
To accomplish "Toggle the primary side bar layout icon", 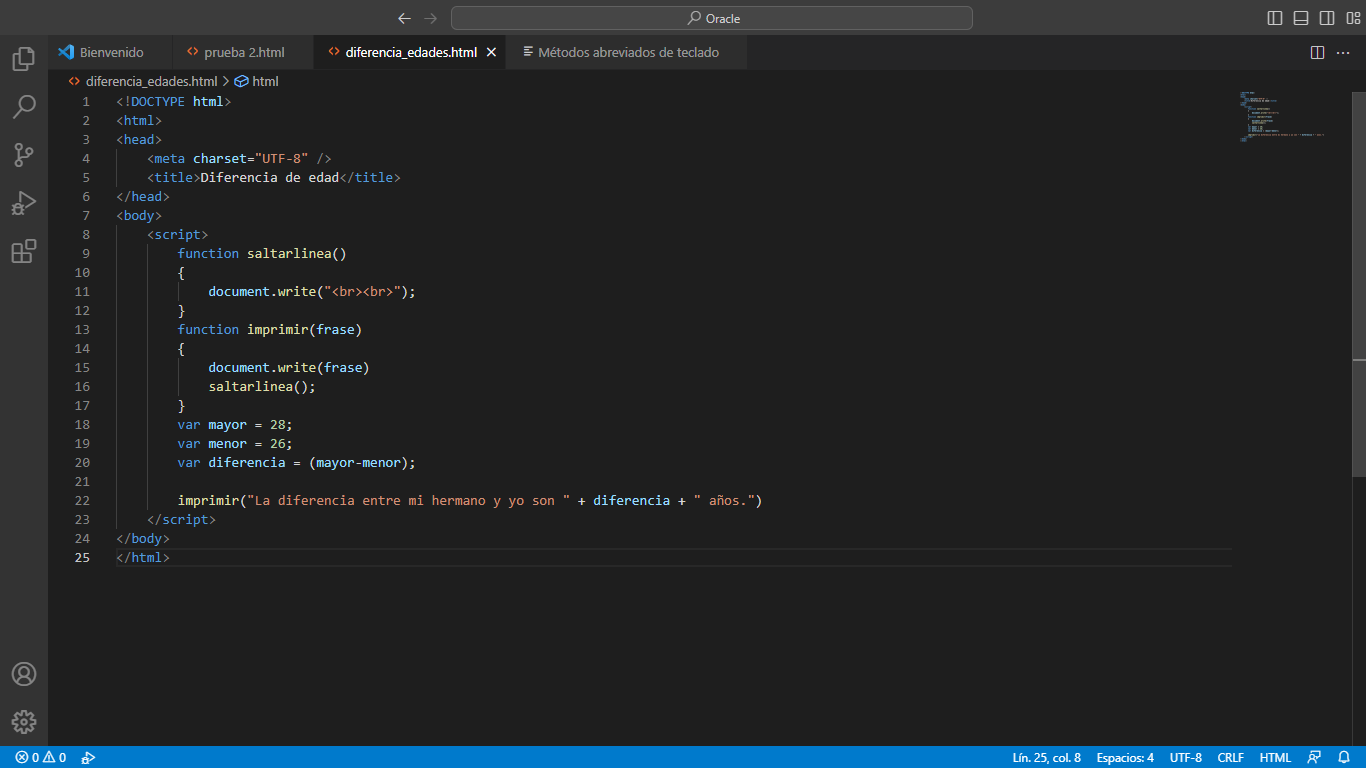I will click(1275, 18).
